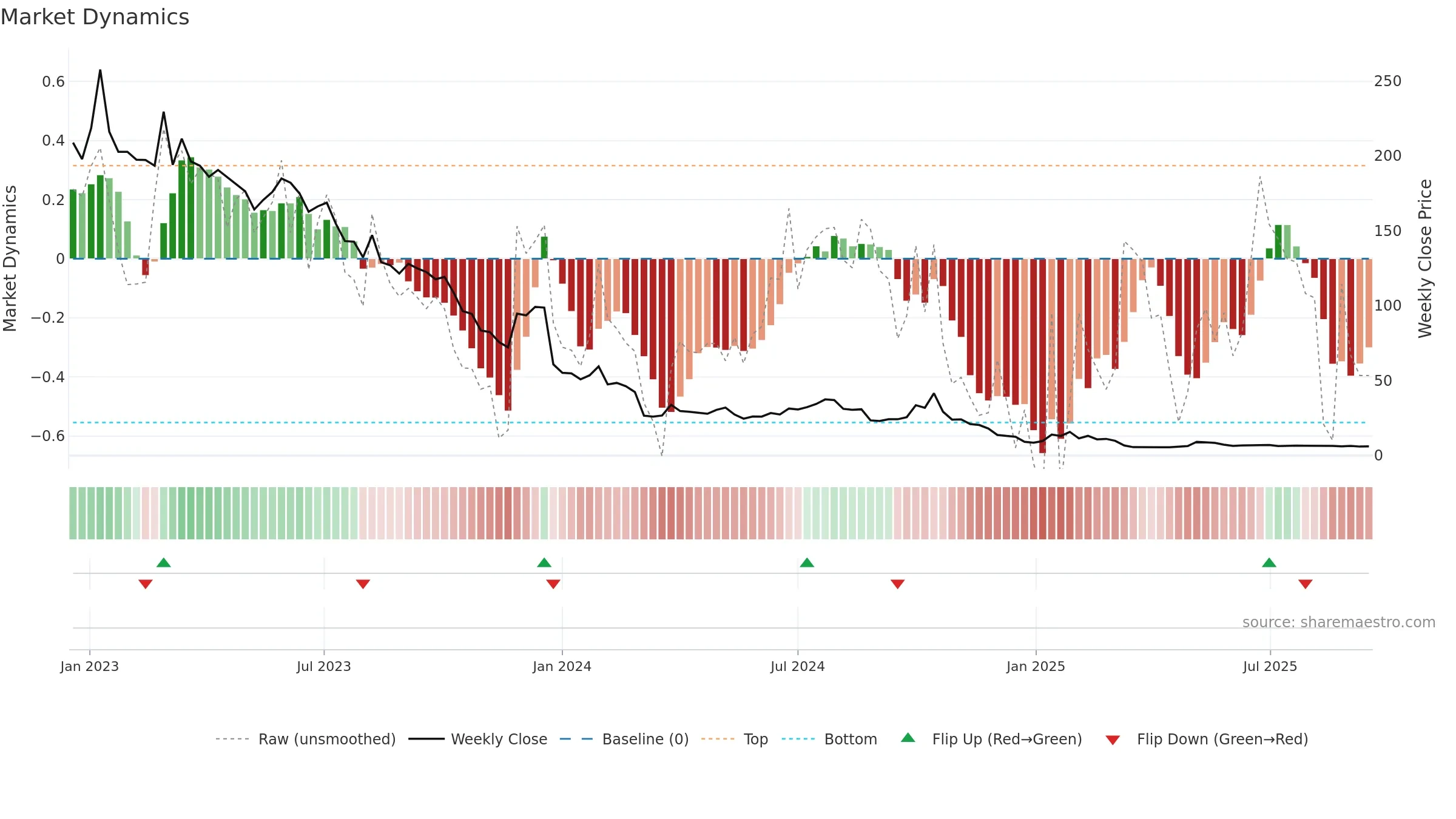Toggle the Baseline (0) legend entry
Image resolution: width=1456 pixels, height=819 pixels.
click(x=624, y=739)
